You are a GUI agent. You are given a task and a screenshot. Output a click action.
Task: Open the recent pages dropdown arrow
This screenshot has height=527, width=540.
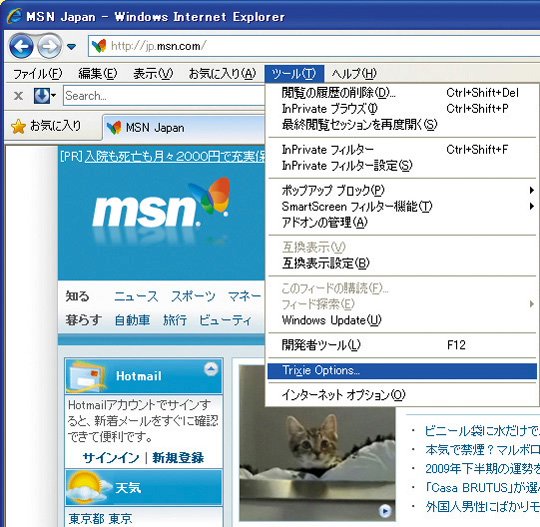pyautogui.click(x=71, y=46)
